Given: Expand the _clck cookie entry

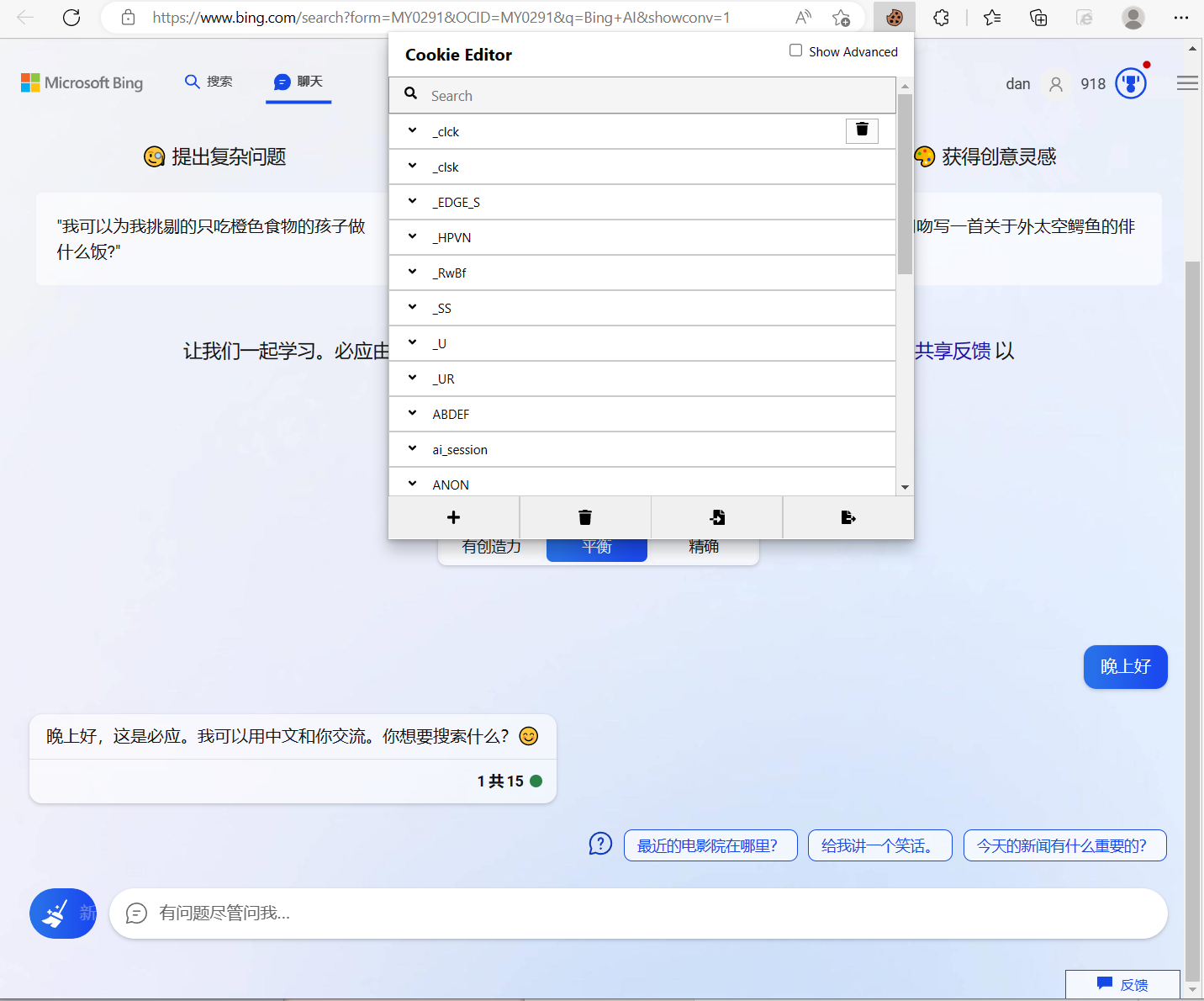Looking at the screenshot, I should (412, 131).
